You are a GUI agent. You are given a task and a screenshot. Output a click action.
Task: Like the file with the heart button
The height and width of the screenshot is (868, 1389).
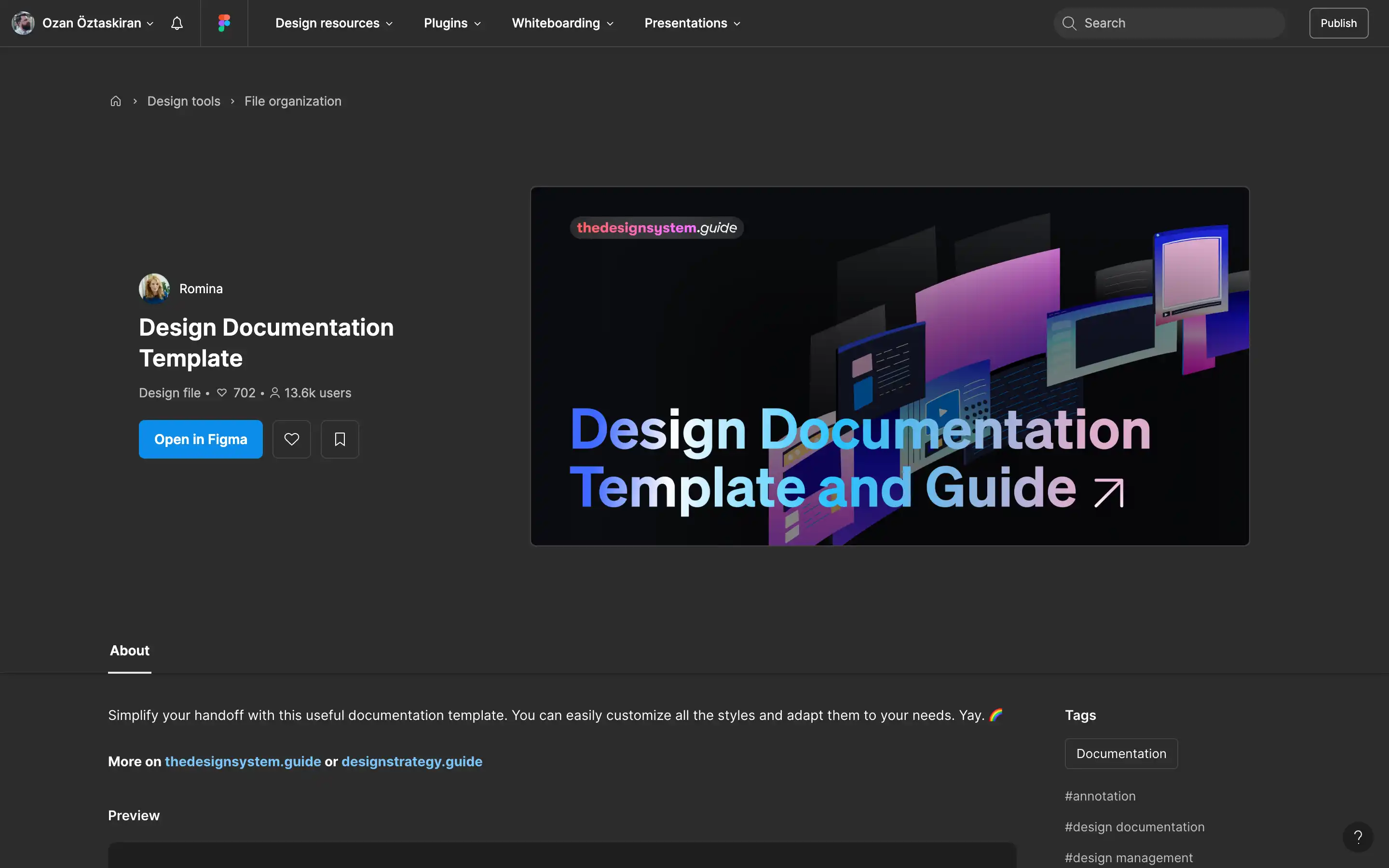[x=292, y=439]
